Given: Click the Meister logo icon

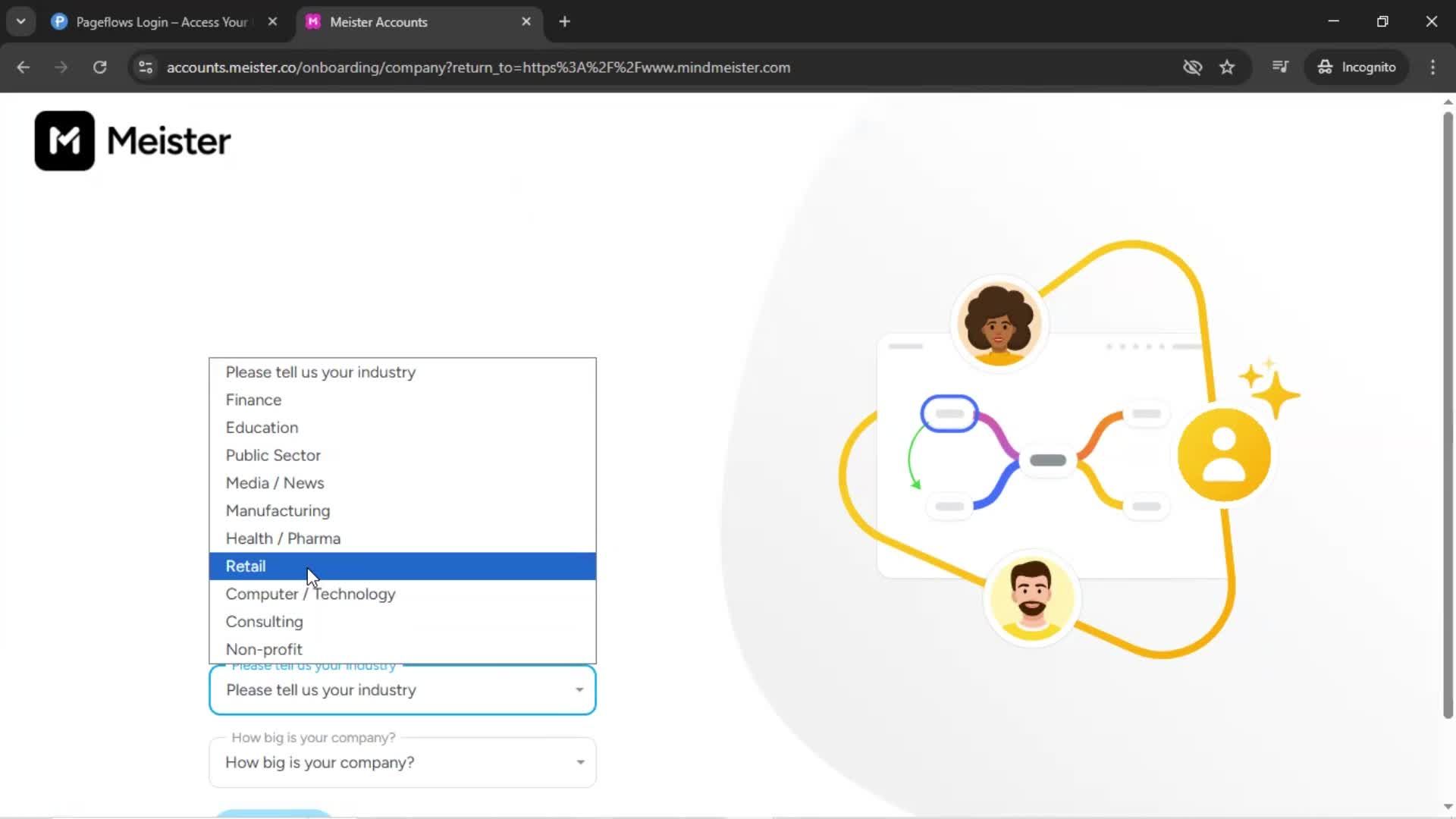Looking at the screenshot, I should tap(64, 141).
